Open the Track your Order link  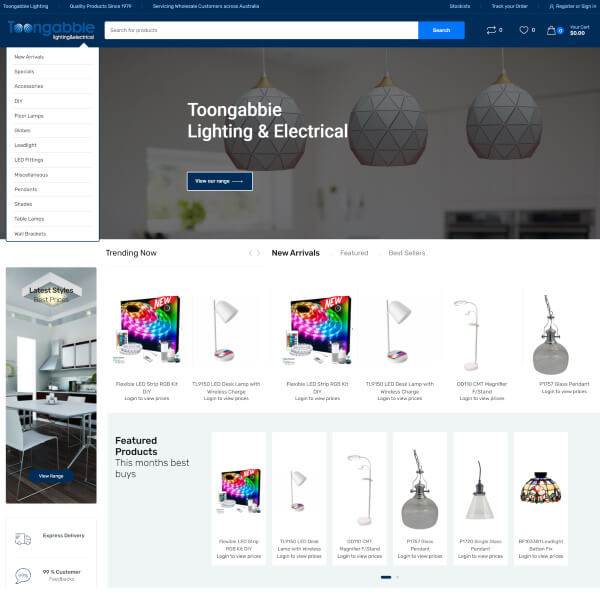click(x=509, y=6)
